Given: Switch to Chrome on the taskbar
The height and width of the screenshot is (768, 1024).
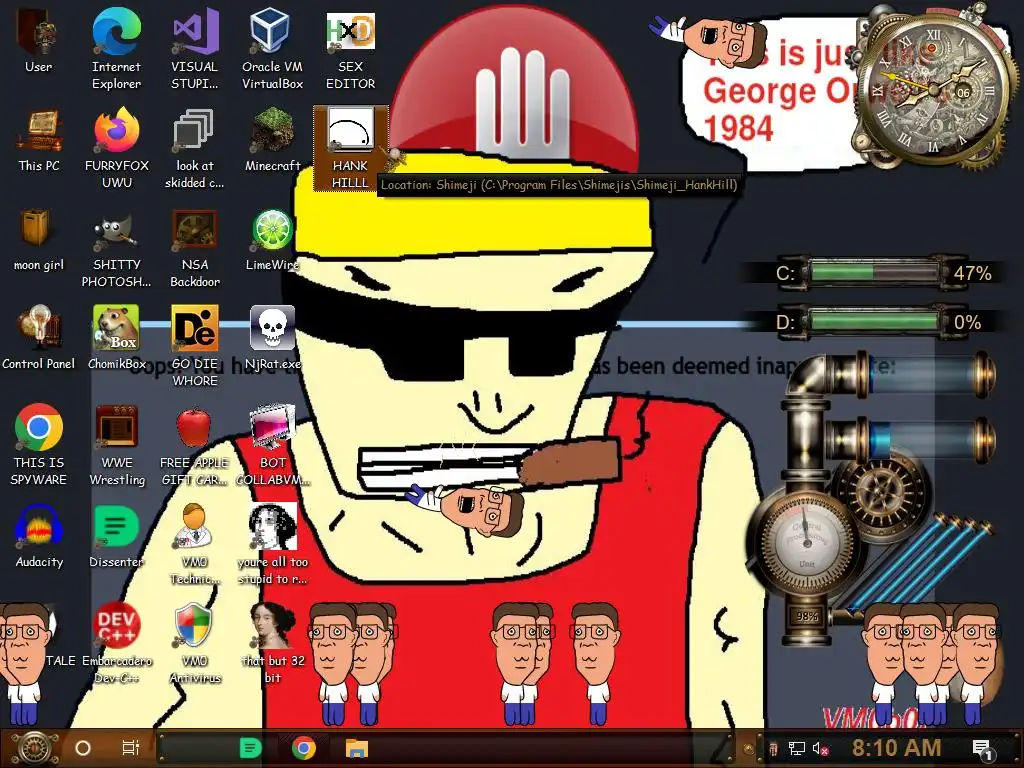Looking at the screenshot, I should 304,748.
